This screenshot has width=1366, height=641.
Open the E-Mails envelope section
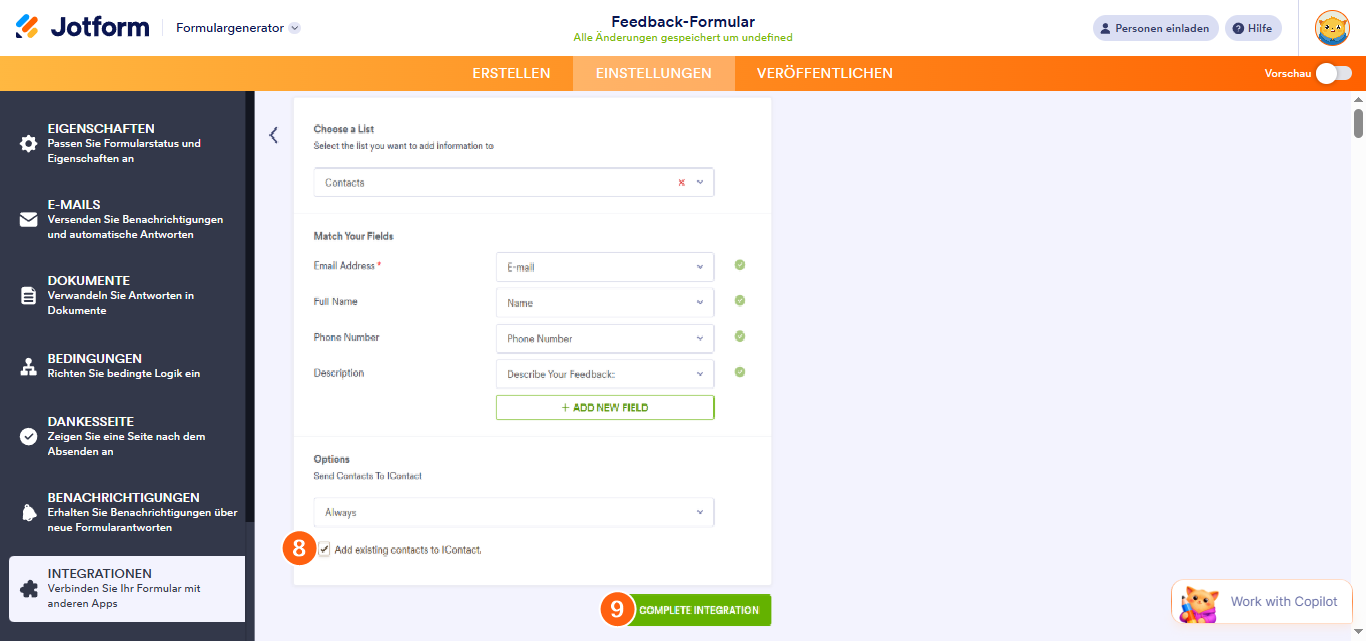29,220
